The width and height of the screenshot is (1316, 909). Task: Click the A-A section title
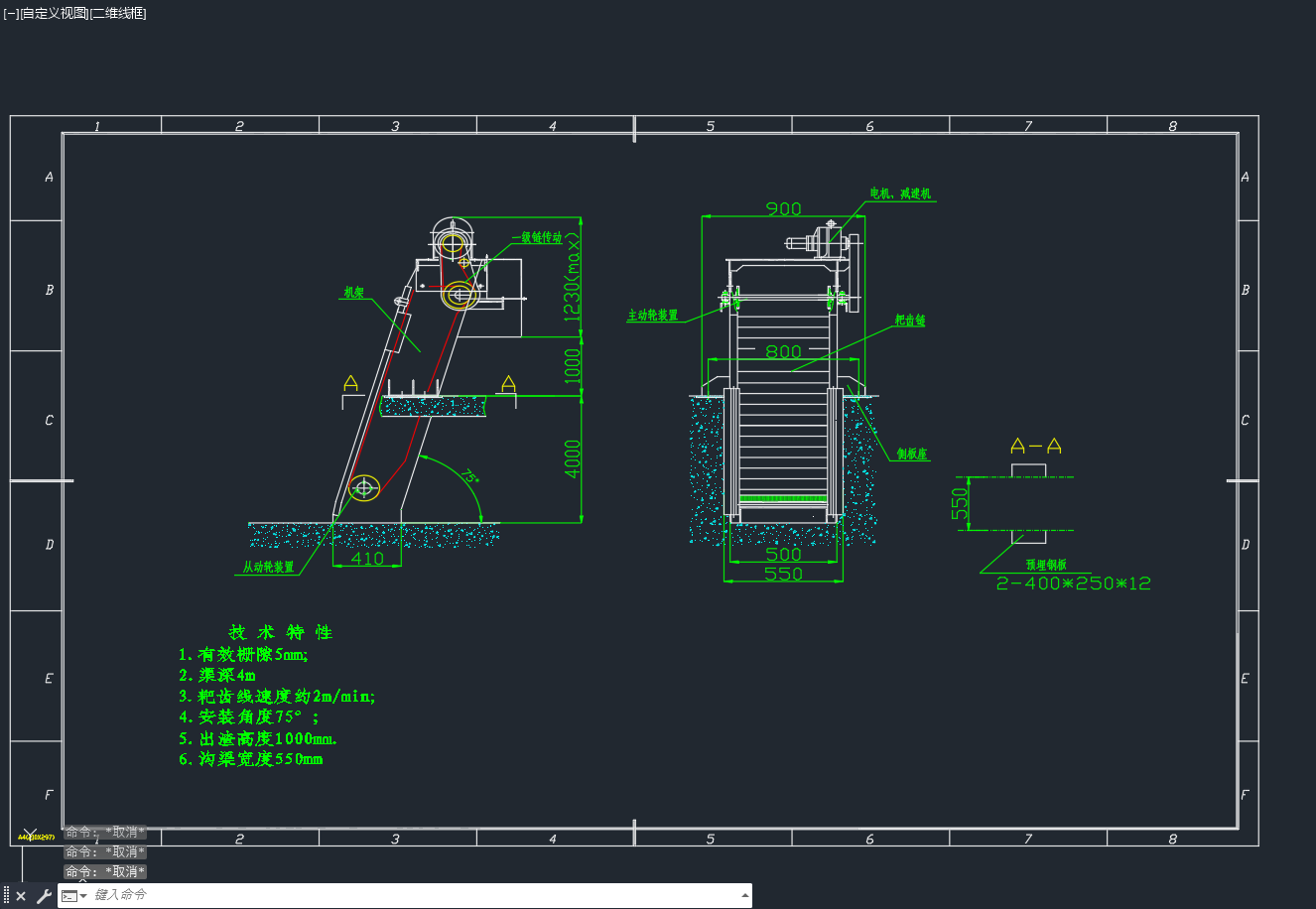click(1036, 447)
